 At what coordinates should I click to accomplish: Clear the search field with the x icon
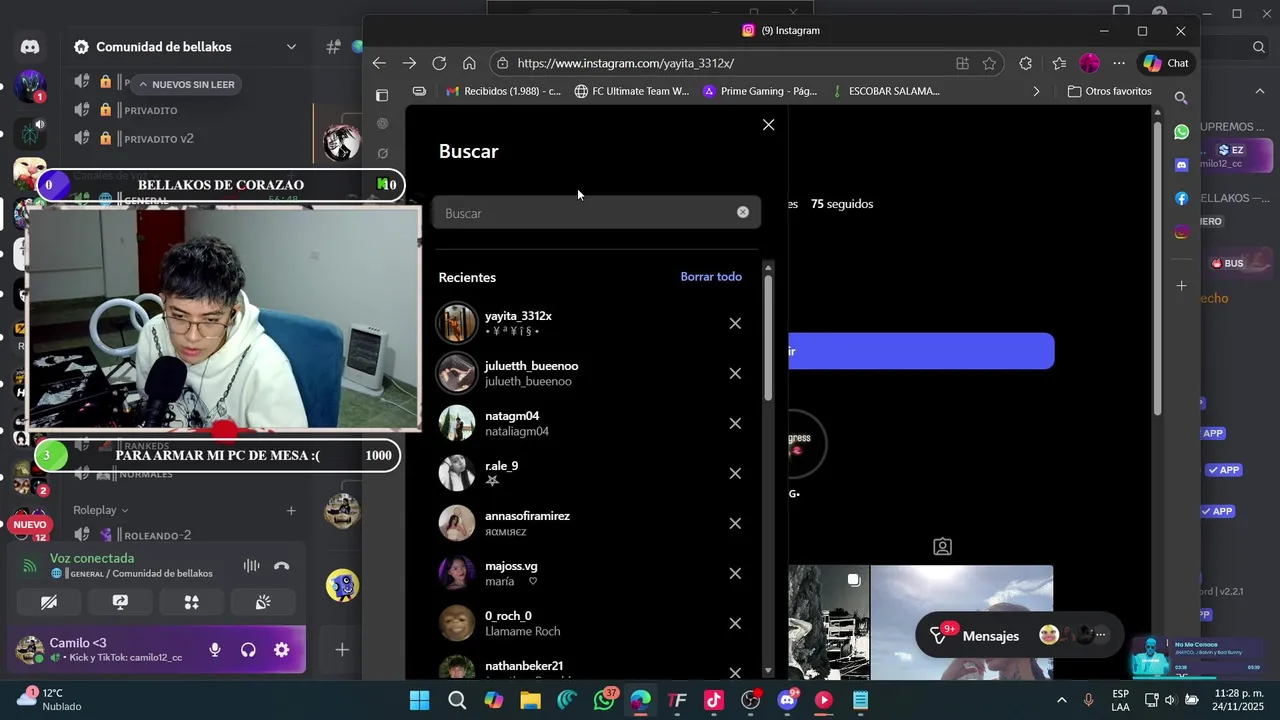(743, 212)
